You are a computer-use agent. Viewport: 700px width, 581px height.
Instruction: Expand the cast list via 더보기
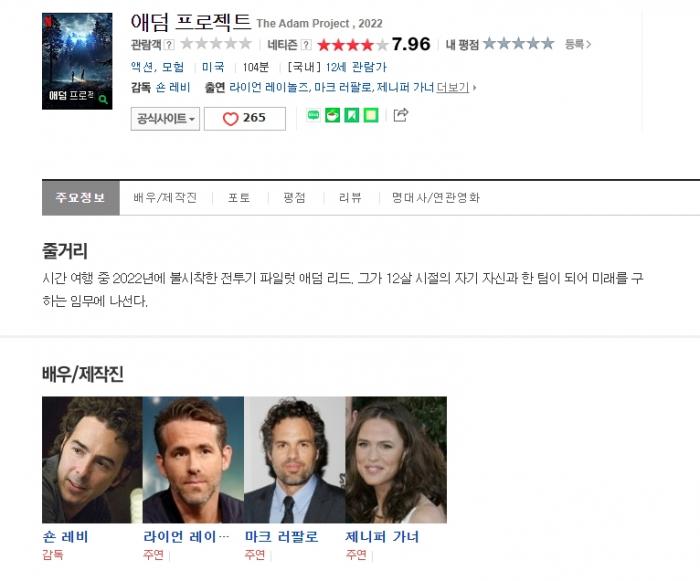[x=453, y=87]
